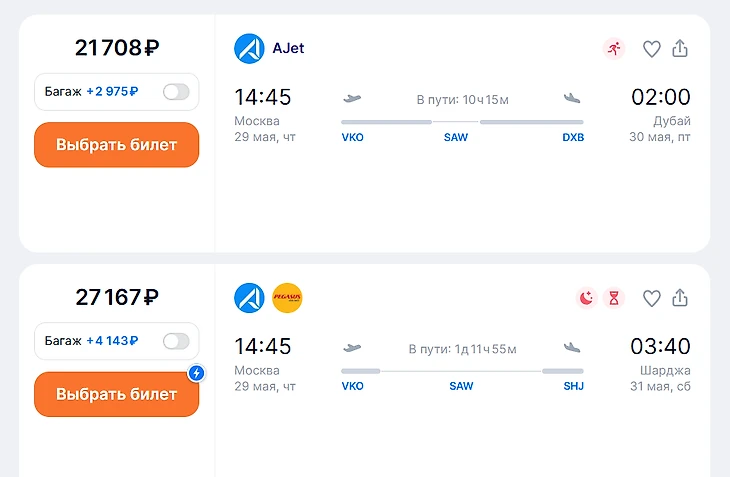Add the 27 167₽ ticket to favorites

[x=651, y=298]
